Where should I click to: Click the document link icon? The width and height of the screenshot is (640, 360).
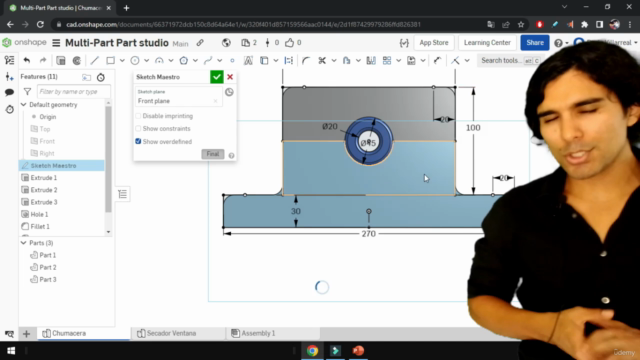(x=200, y=43)
